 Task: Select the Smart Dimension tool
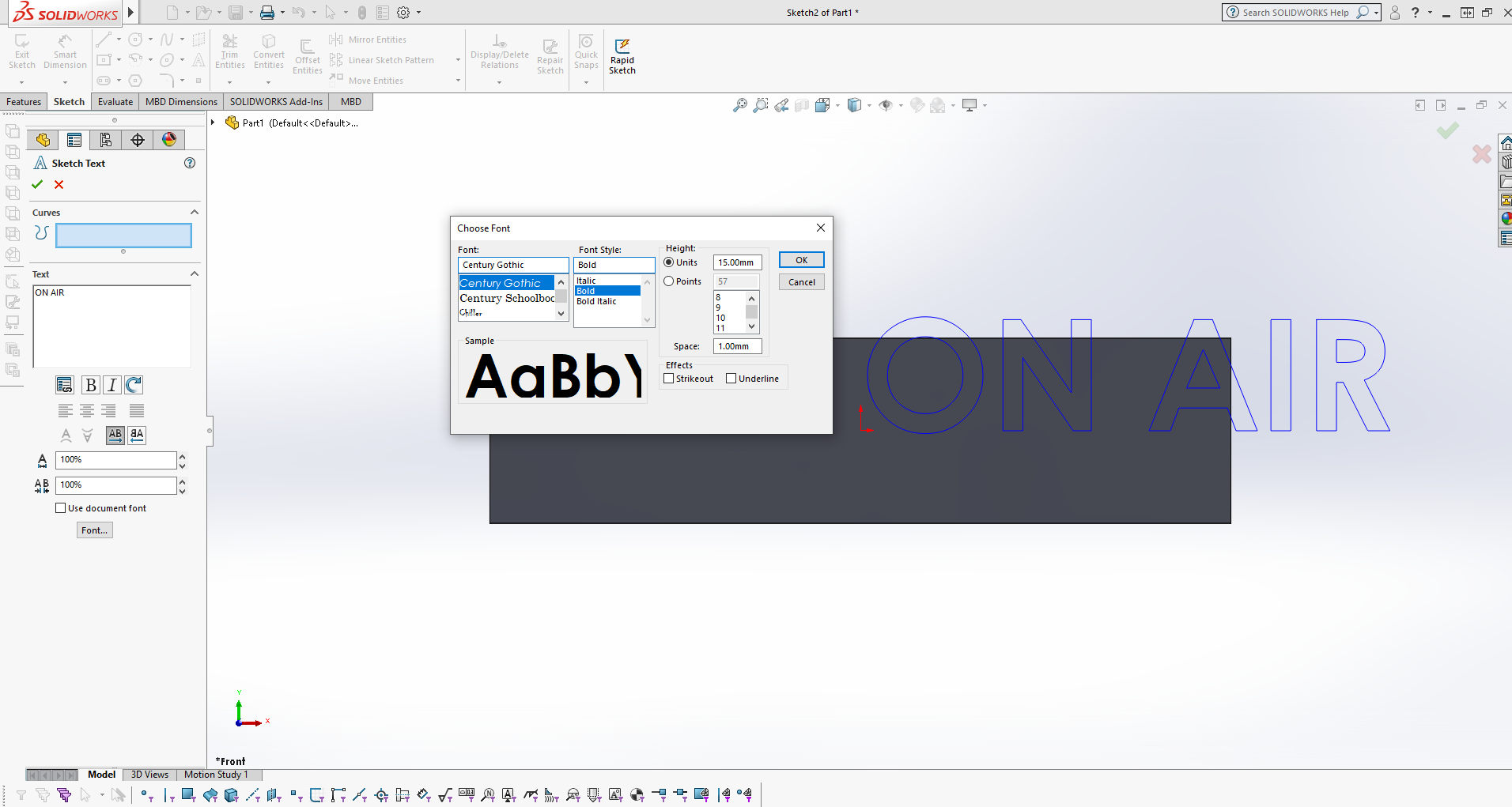(x=65, y=49)
